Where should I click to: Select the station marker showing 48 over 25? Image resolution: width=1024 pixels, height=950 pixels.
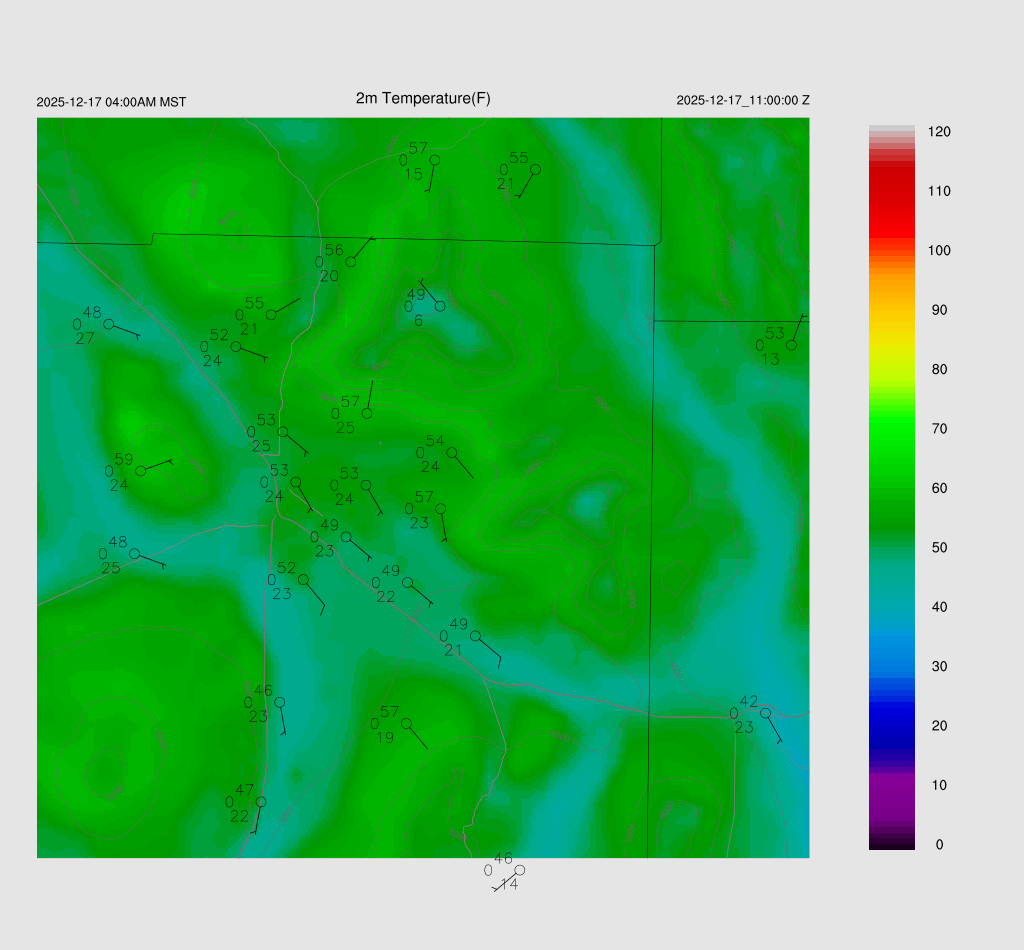[134, 554]
